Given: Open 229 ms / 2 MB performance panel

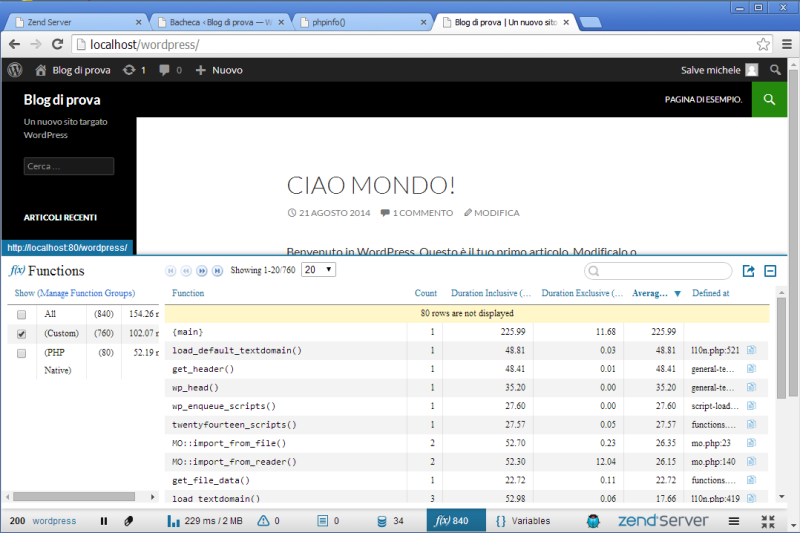Looking at the screenshot, I should coord(205,521).
